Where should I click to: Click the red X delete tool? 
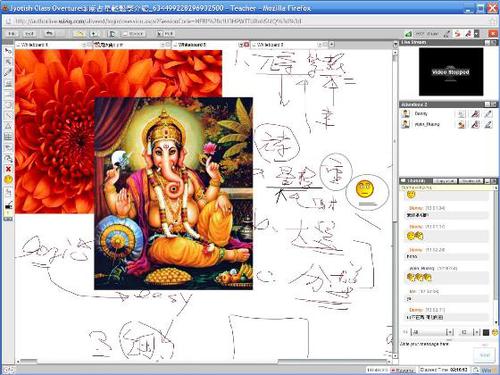(x=8, y=169)
